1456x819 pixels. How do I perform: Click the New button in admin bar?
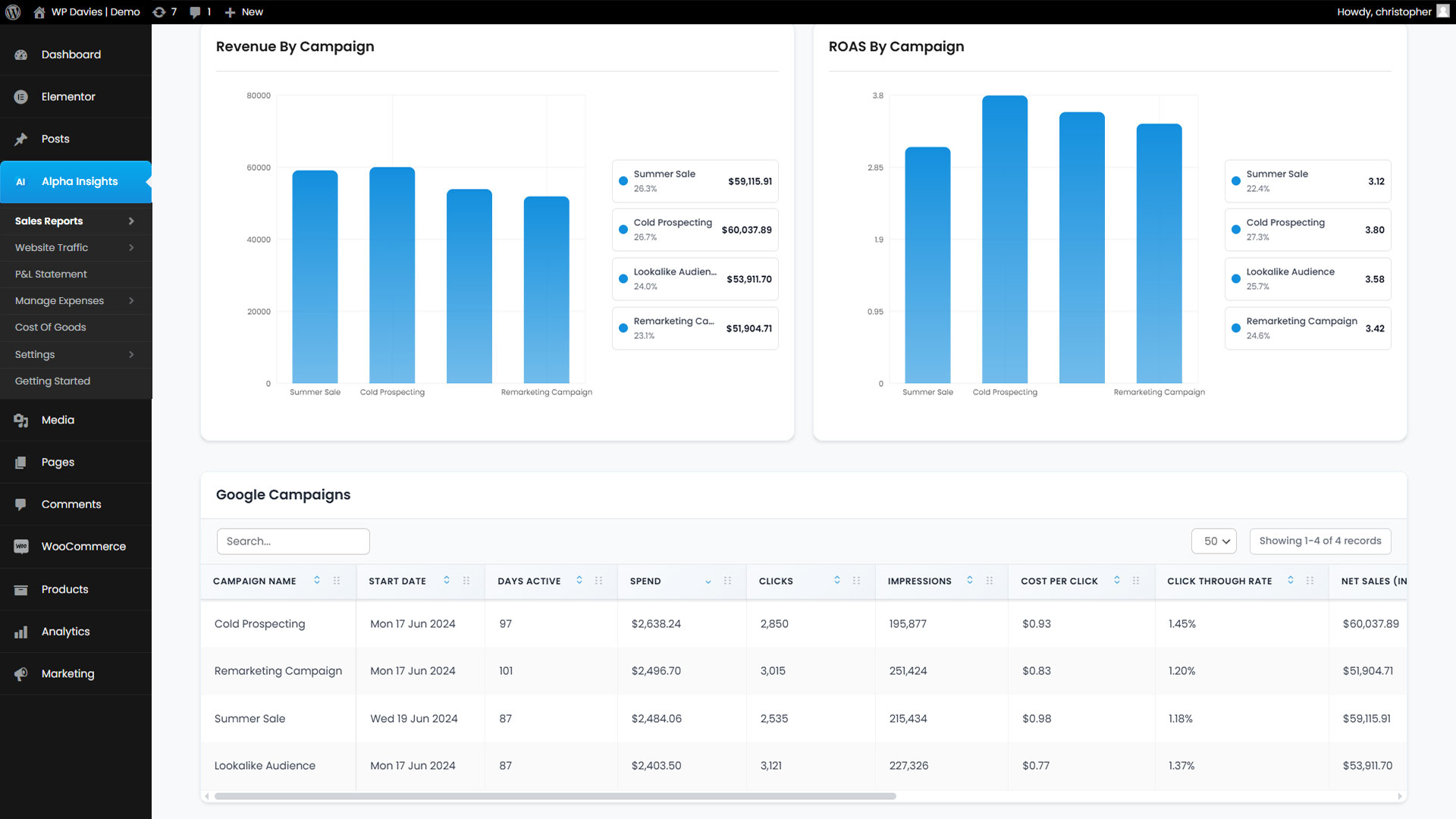[x=244, y=12]
